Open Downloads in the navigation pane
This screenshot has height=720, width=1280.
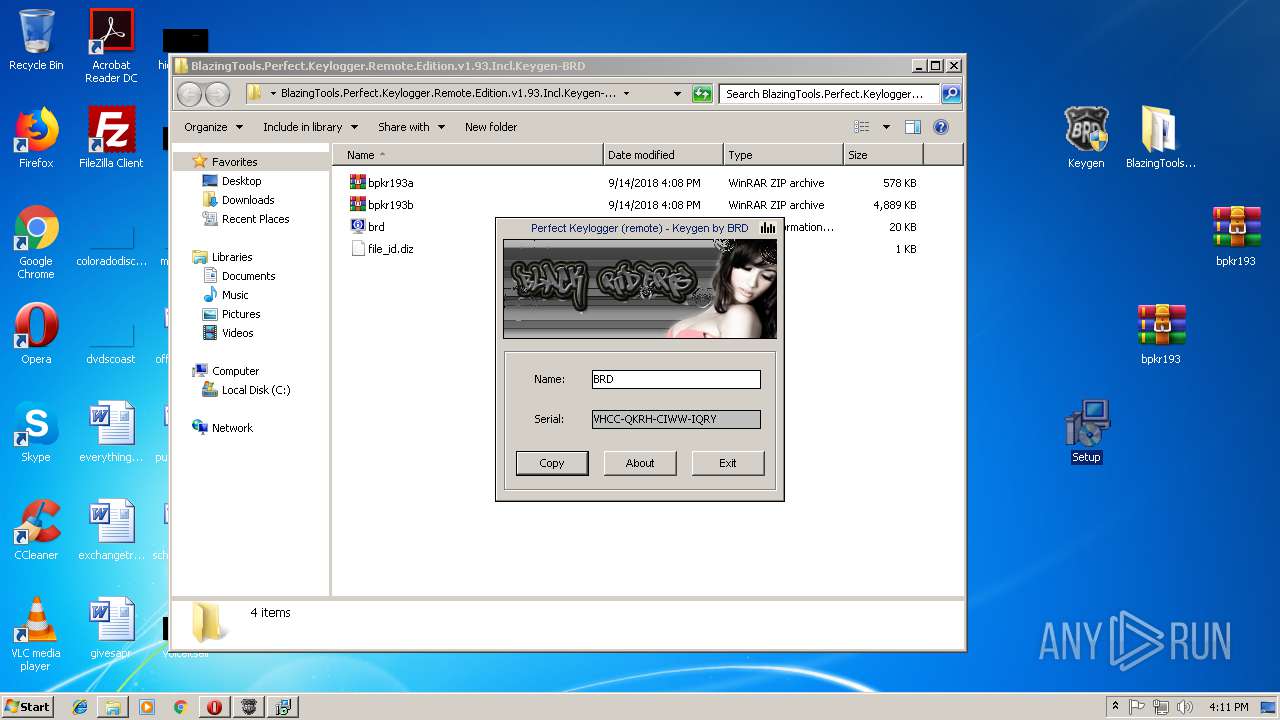click(x=248, y=200)
